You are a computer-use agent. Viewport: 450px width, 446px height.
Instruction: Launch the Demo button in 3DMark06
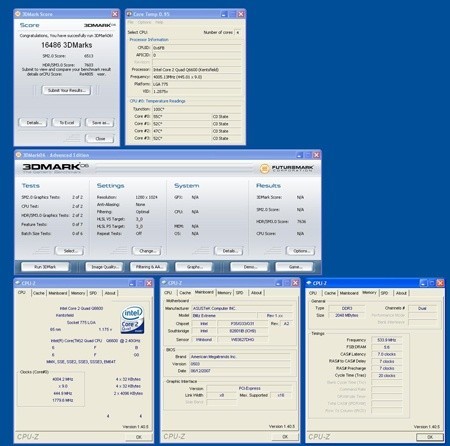[x=249, y=267]
